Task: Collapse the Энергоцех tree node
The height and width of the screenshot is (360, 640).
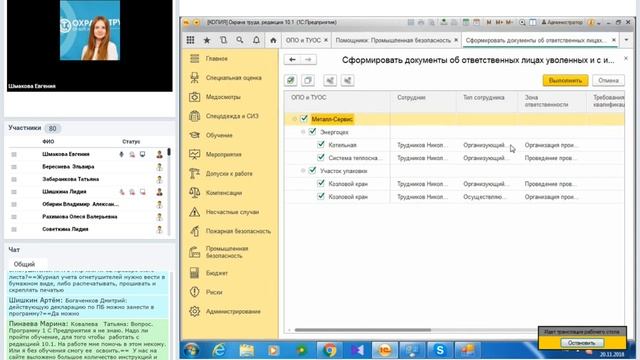Action: point(303,132)
